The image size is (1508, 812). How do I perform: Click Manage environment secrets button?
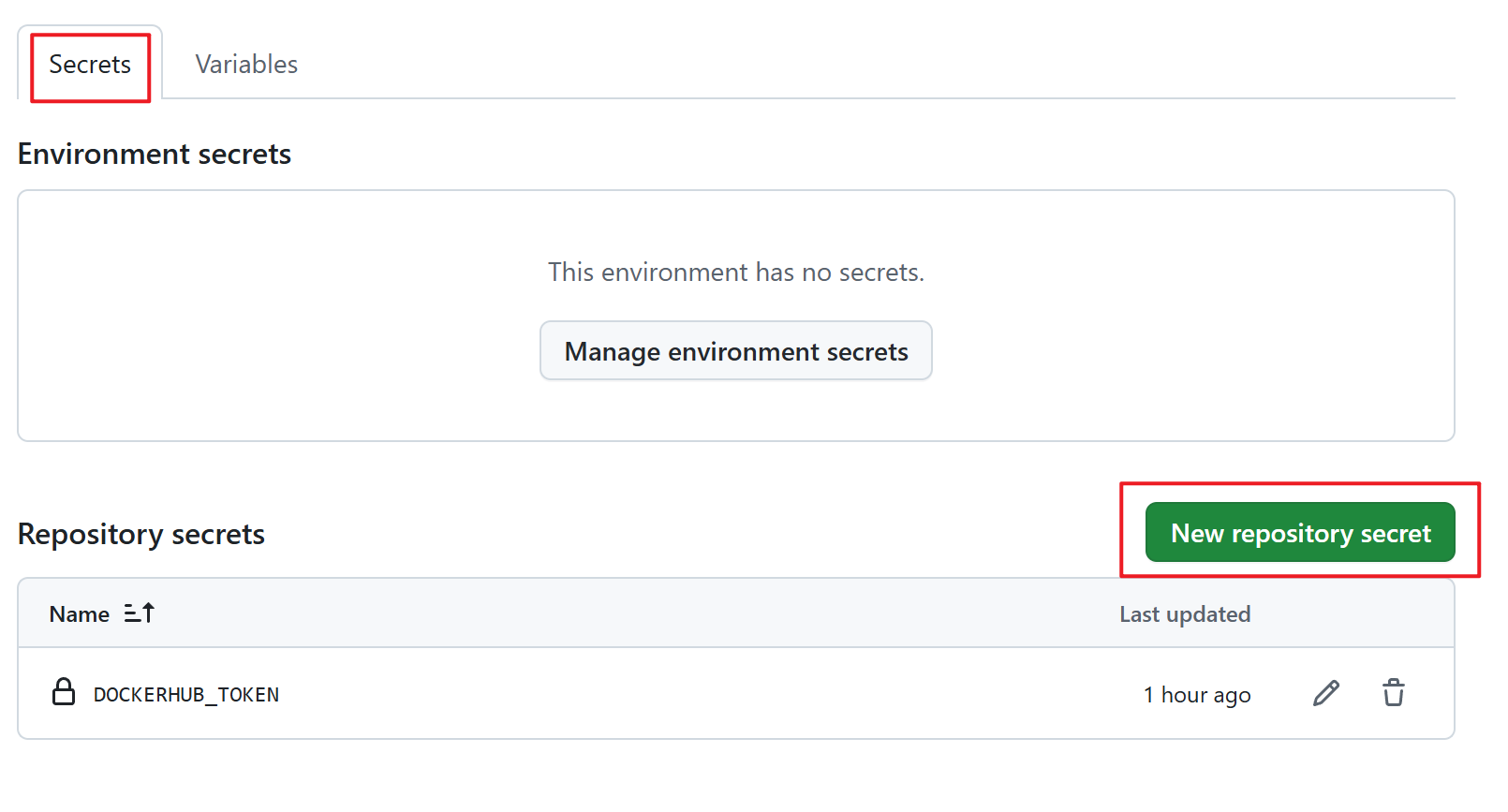click(x=735, y=350)
